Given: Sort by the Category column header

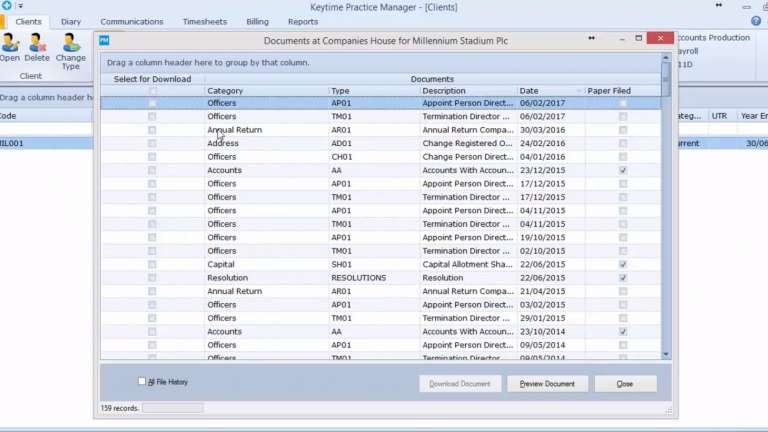Looking at the screenshot, I should tap(266, 91).
